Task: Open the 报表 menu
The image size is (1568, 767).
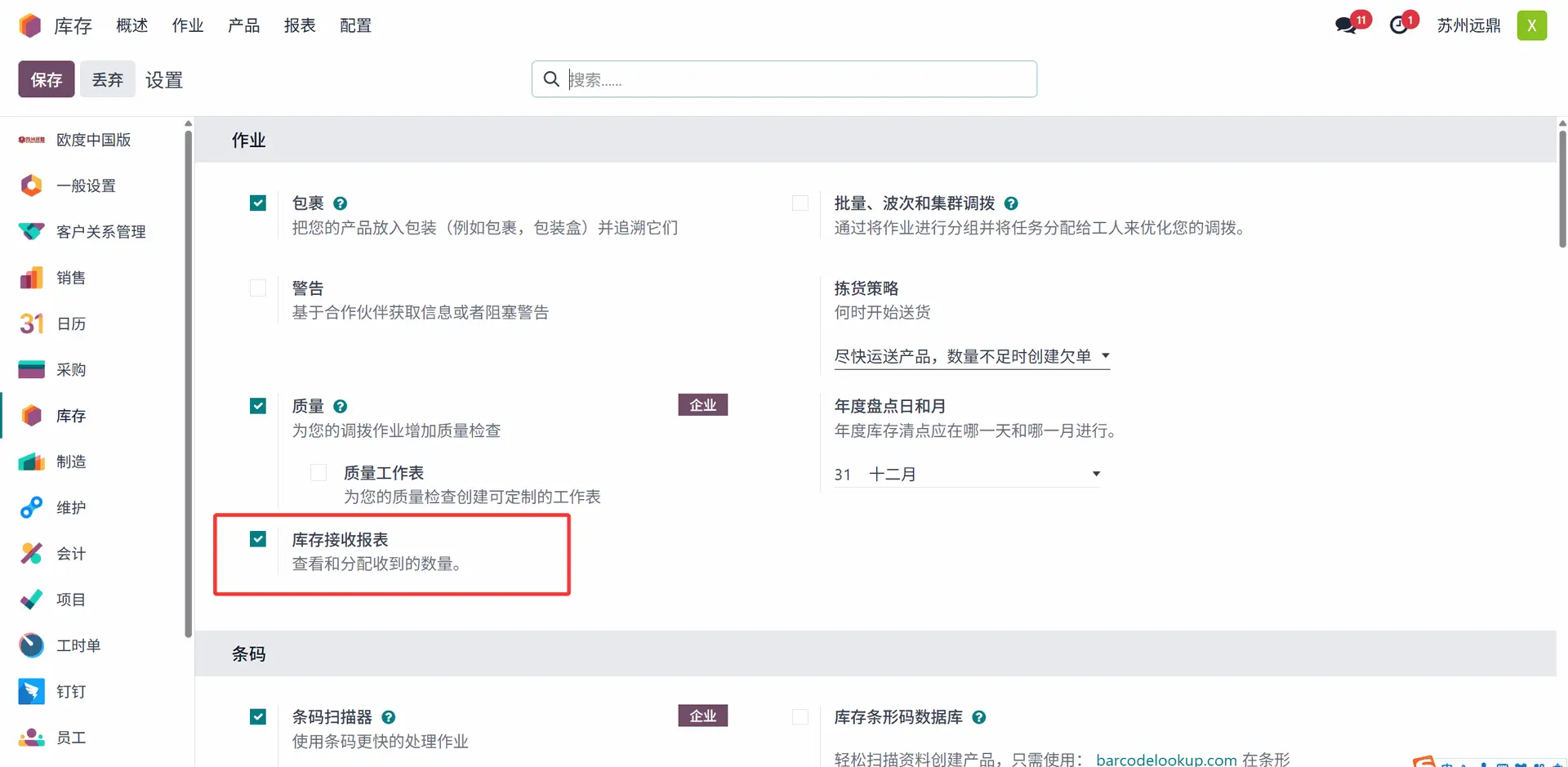Action: tap(300, 25)
